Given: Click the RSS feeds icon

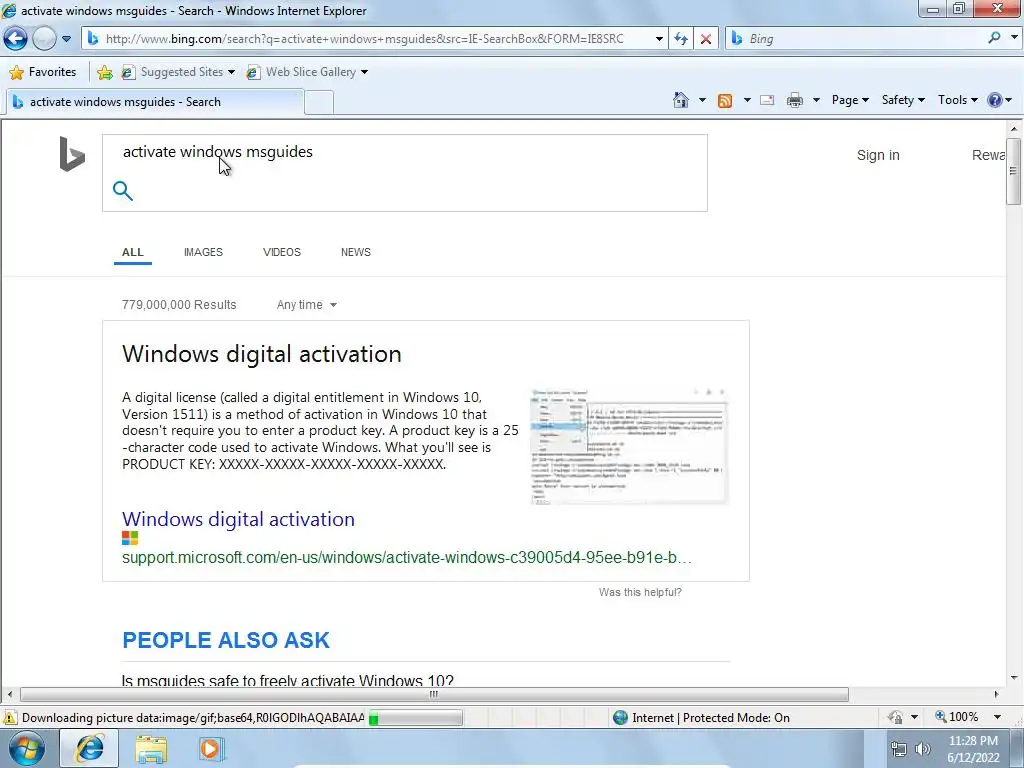Looking at the screenshot, I should pos(725,100).
